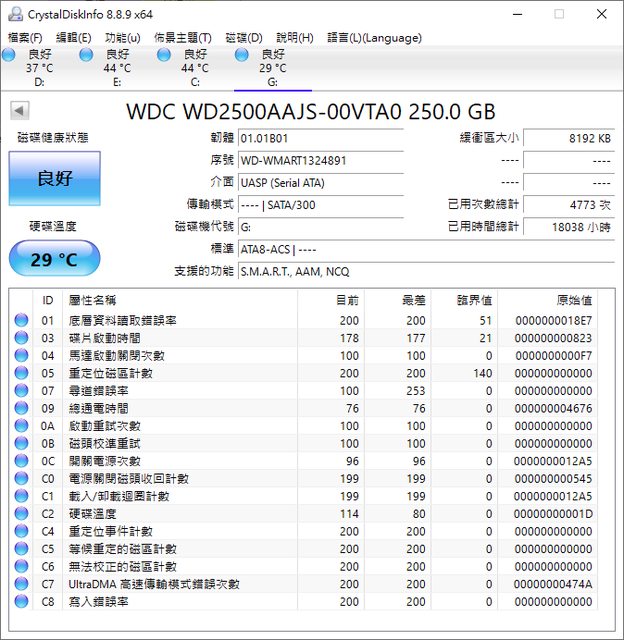Select drive C: status icon in disk bar
The height and width of the screenshot is (640, 624).
click(x=164, y=55)
